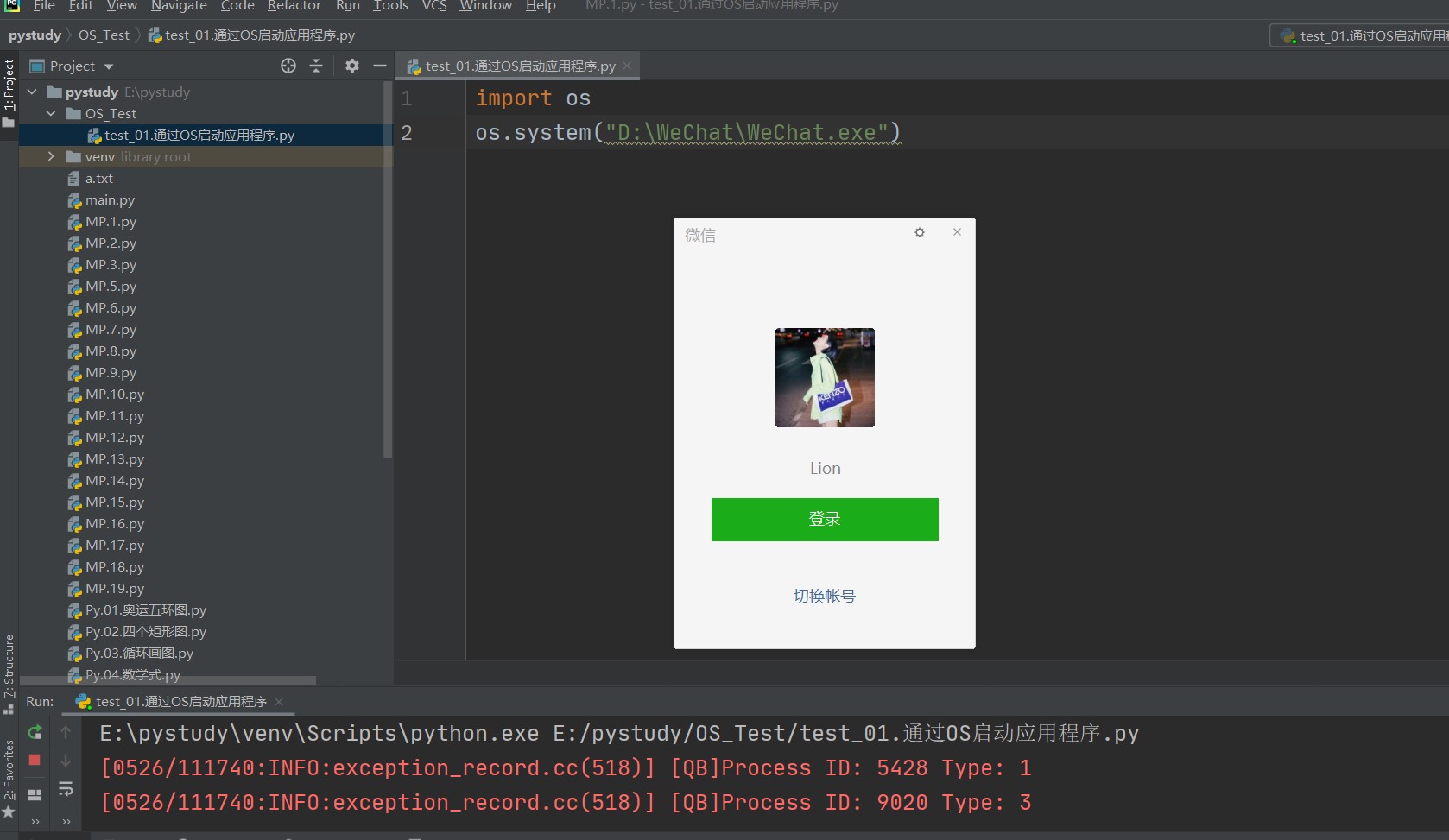Select MP.5.py in the project tree
Image resolution: width=1449 pixels, height=840 pixels.
click(111, 287)
